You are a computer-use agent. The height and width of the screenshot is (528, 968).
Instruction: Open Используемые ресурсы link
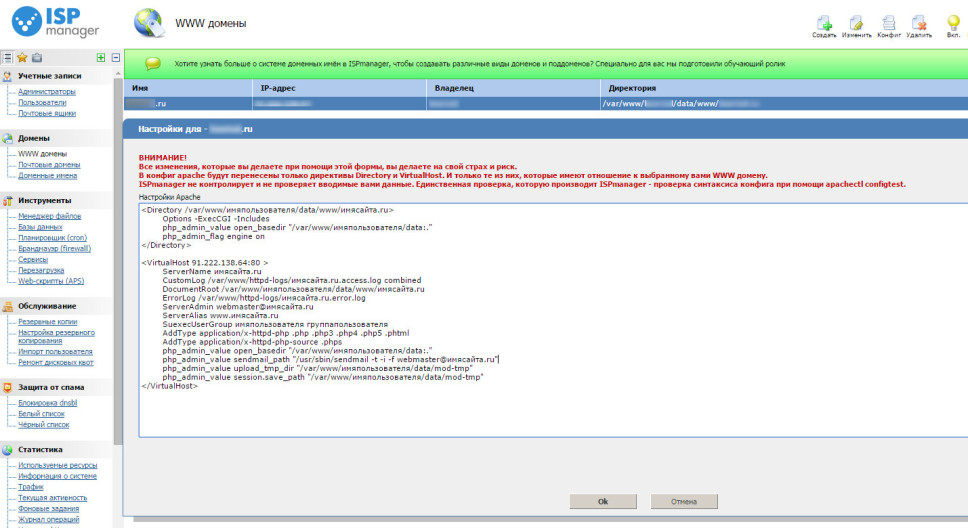pos(57,466)
